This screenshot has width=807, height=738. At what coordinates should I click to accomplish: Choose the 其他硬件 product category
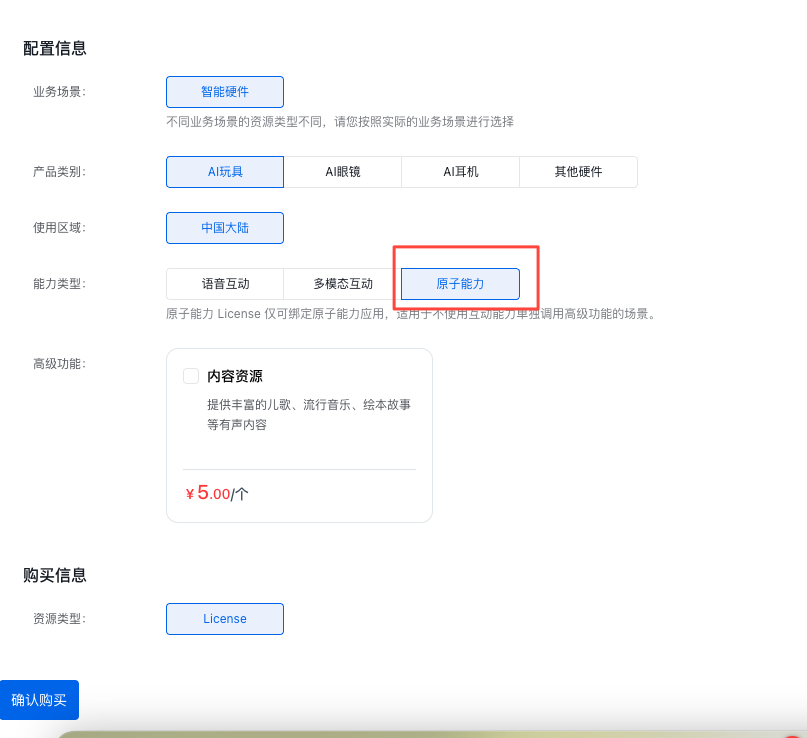tap(578, 172)
